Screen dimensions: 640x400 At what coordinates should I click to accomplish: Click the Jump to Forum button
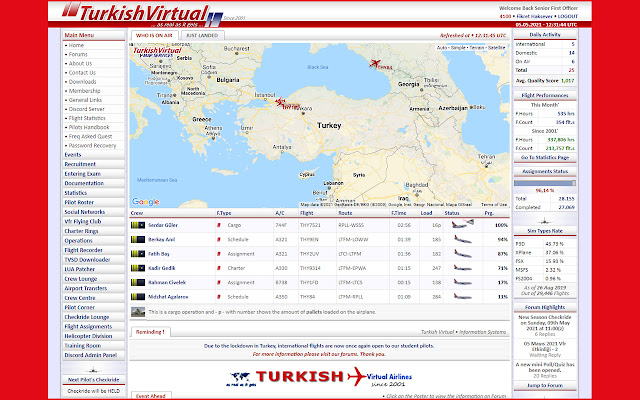pos(545,385)
